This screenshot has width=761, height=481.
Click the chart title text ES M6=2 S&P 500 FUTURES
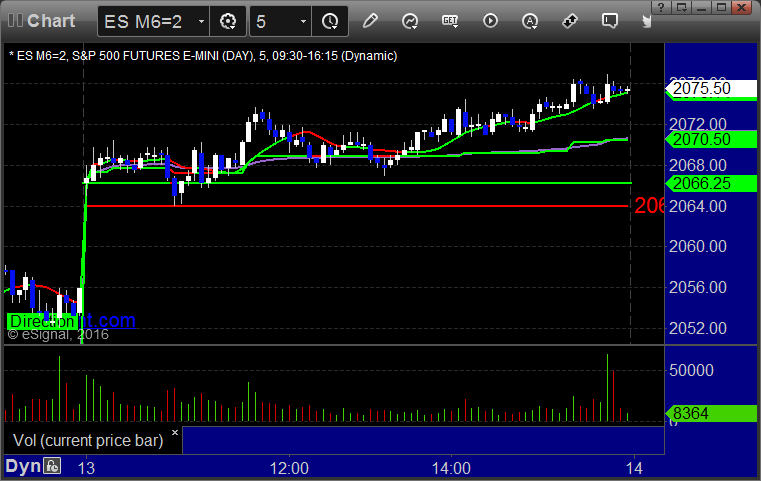pos(203,56)
